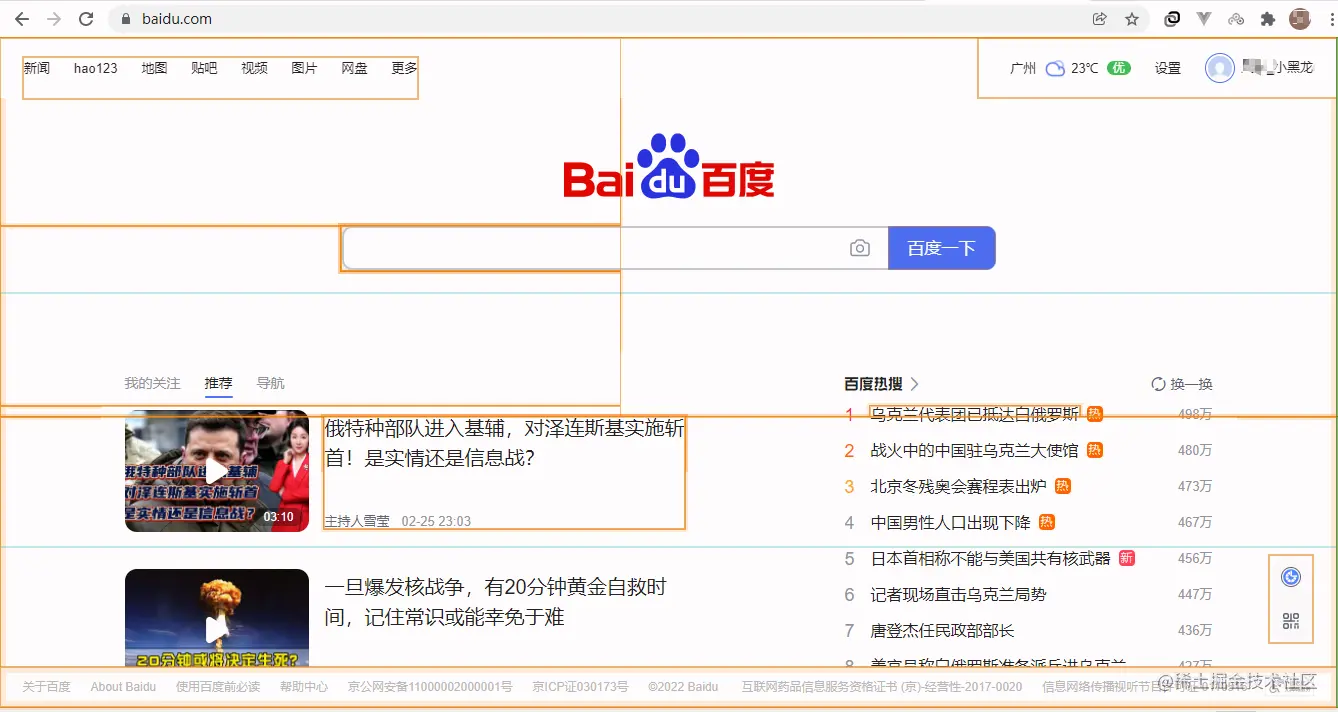Select the 推荐 feed tab
Screen dimensions: 1338x712
(x=218, y=383)
